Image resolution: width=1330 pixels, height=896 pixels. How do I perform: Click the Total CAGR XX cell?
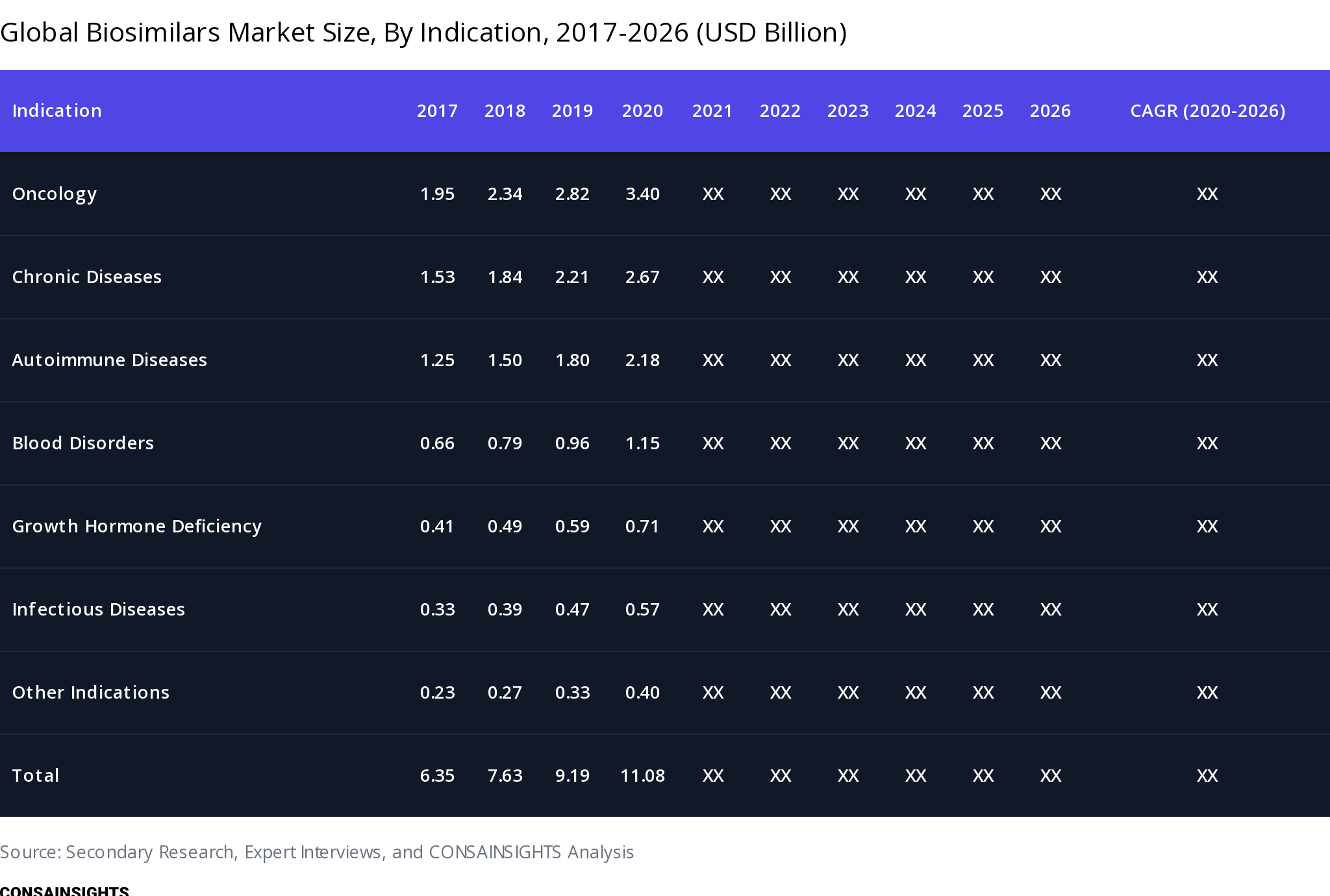[x=1208, y=776]
